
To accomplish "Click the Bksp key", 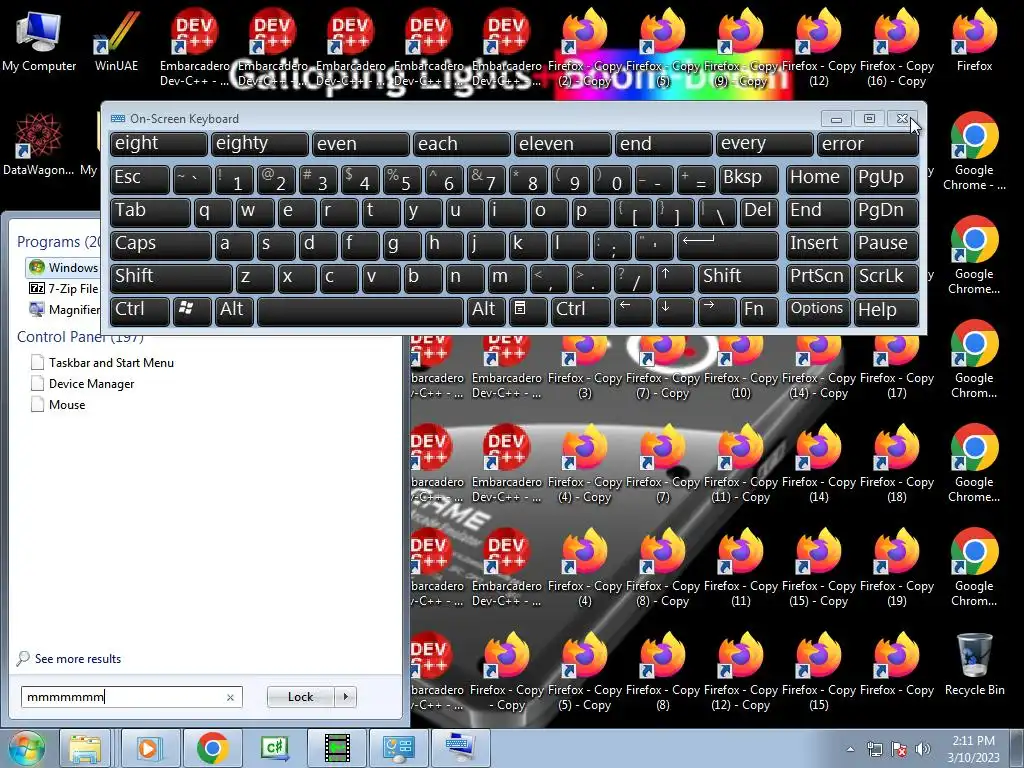I will 748,180.
